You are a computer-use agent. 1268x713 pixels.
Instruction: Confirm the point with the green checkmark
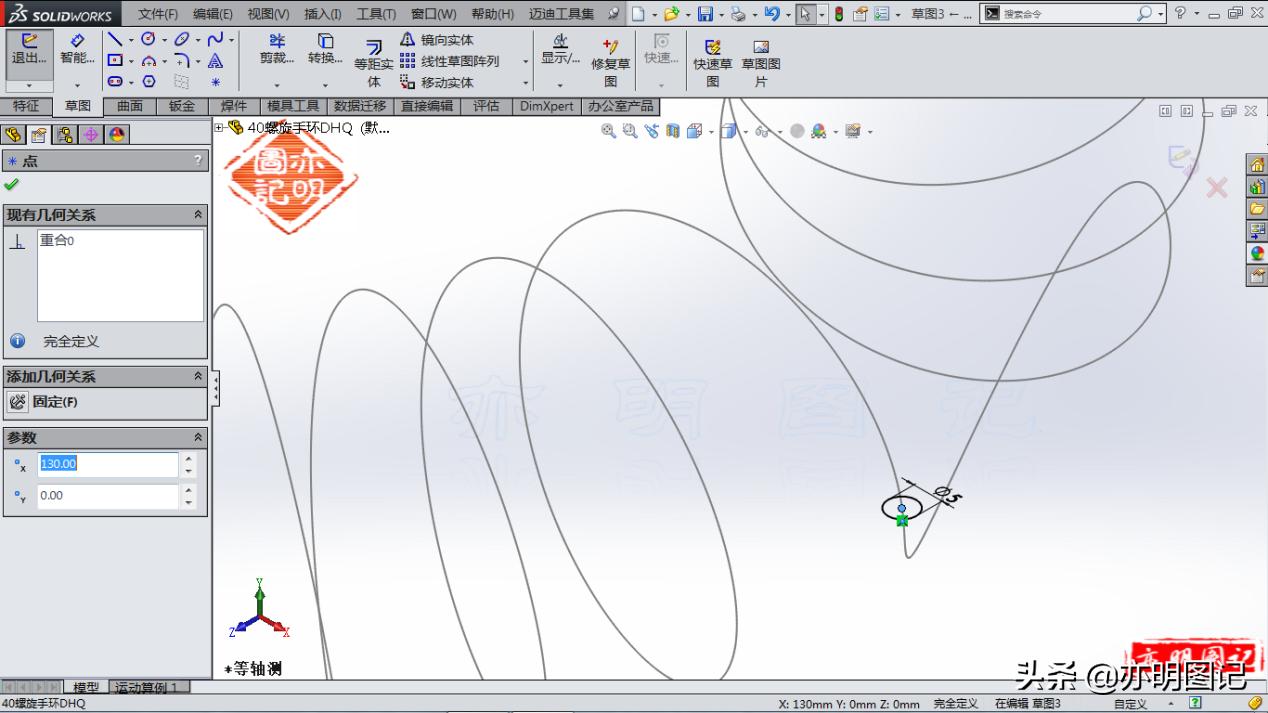[x=13, y=184]
